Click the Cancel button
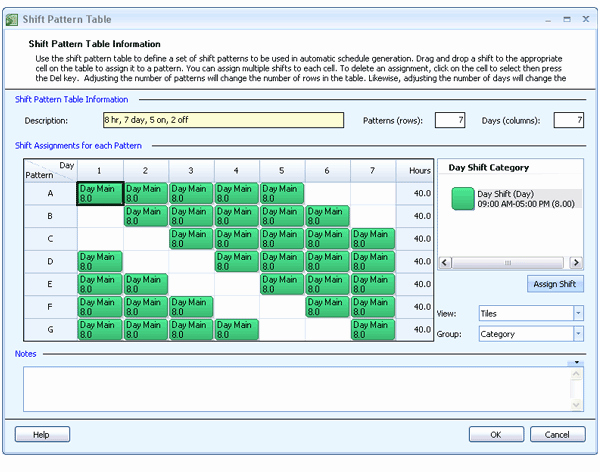This screenshot has height=472, width=600. tap(557, 434)
